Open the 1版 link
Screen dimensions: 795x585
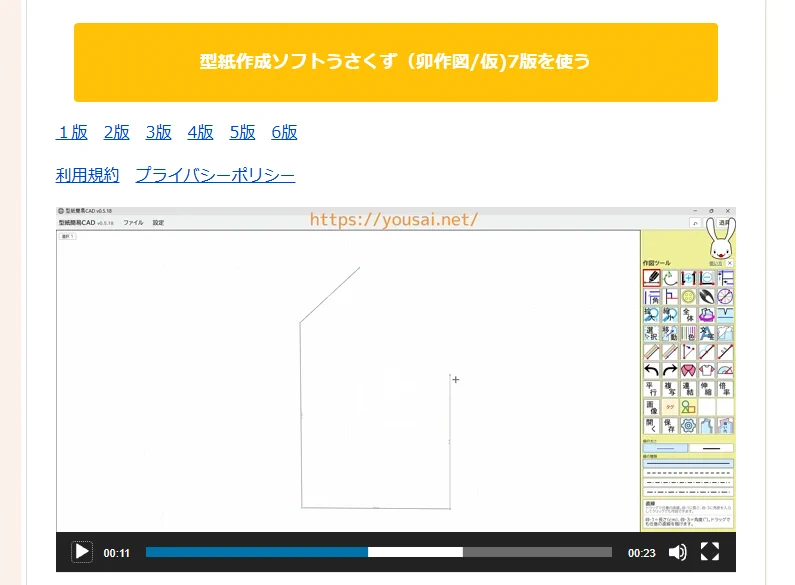click(x=72, y=132)
